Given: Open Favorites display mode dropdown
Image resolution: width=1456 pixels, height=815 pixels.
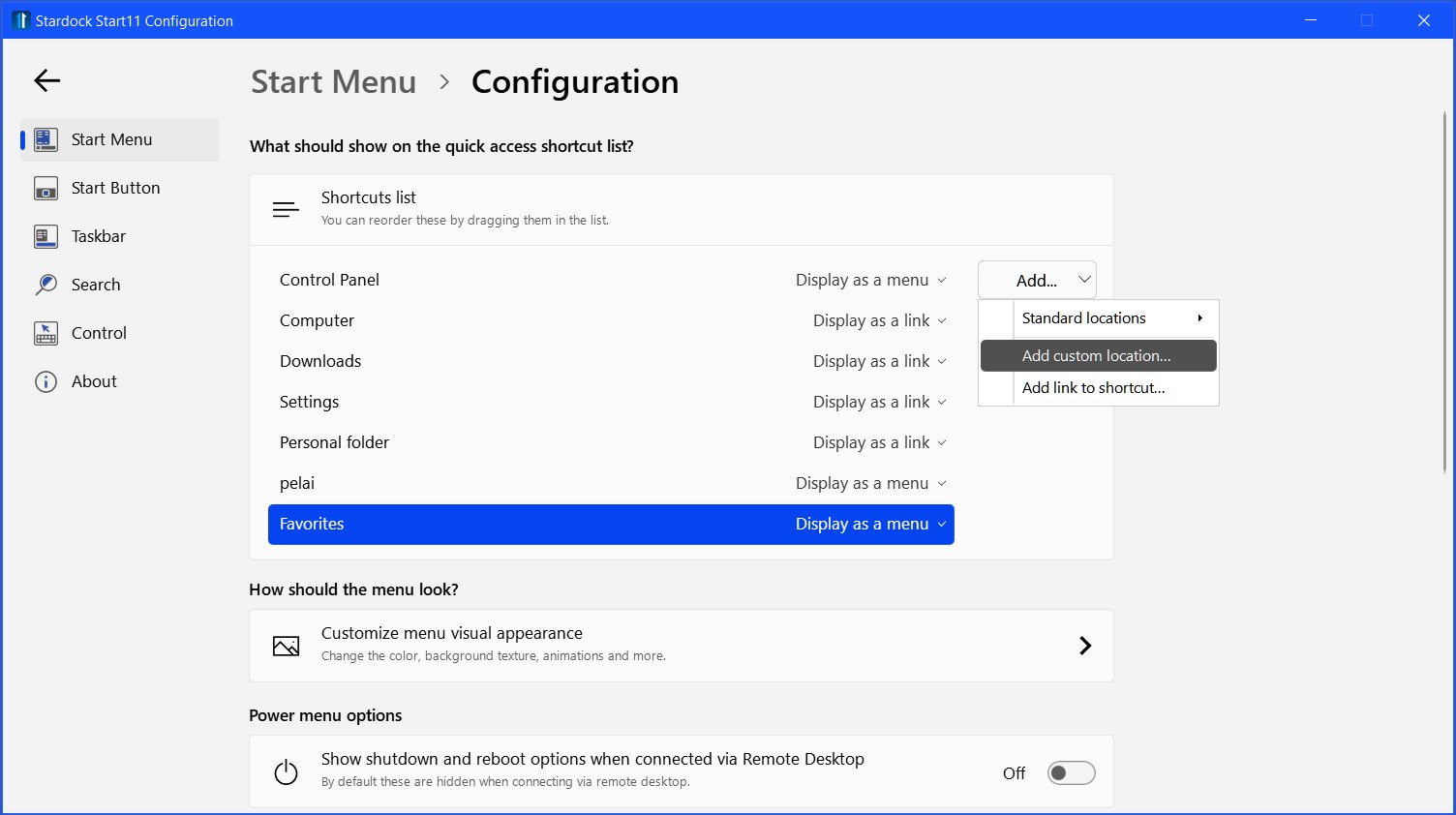Looking at the screenshot, I should tap(870, 524).
